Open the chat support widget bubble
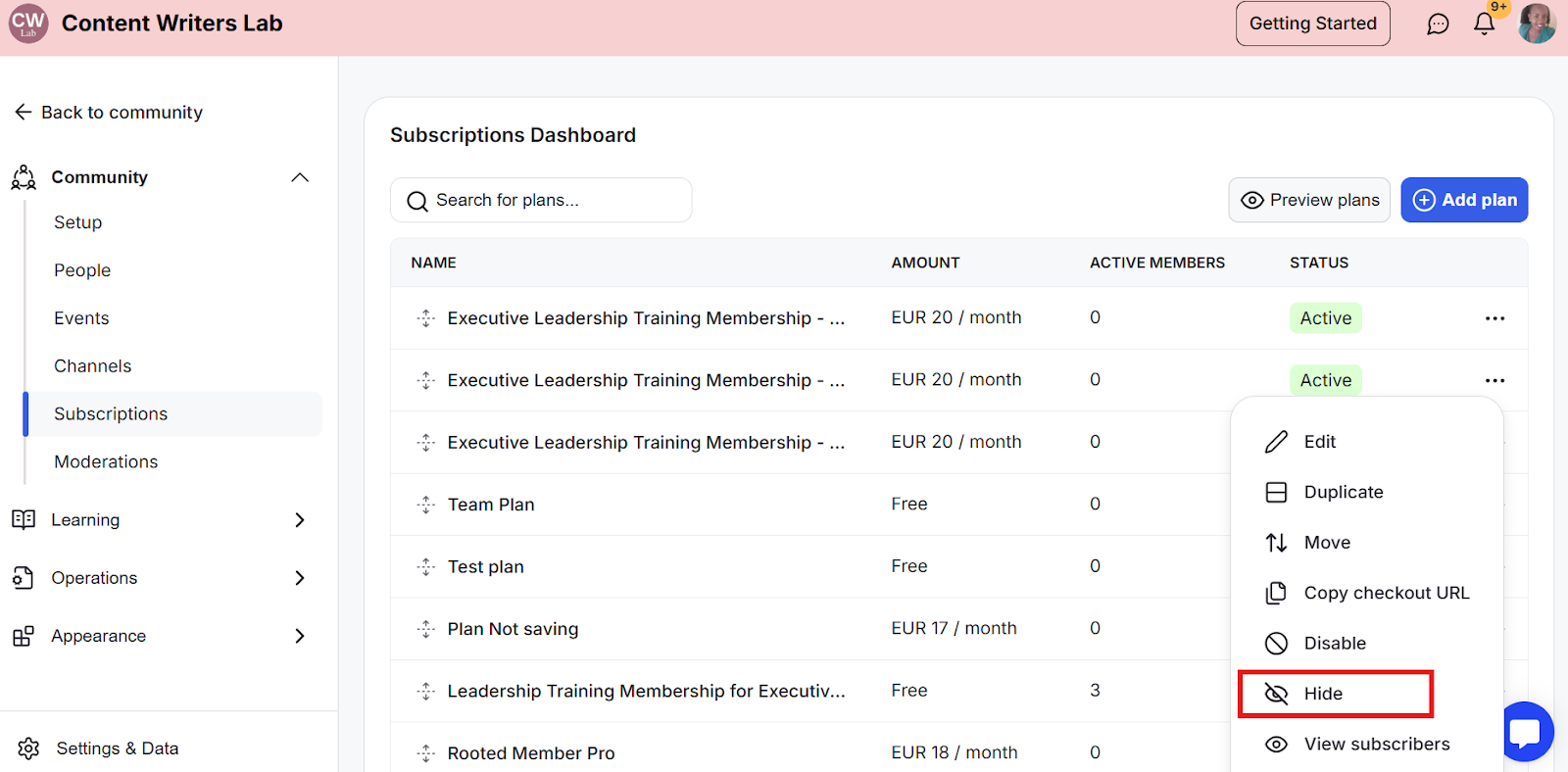The height and width of the screenshot is (772, 1568). (1527, 731)
